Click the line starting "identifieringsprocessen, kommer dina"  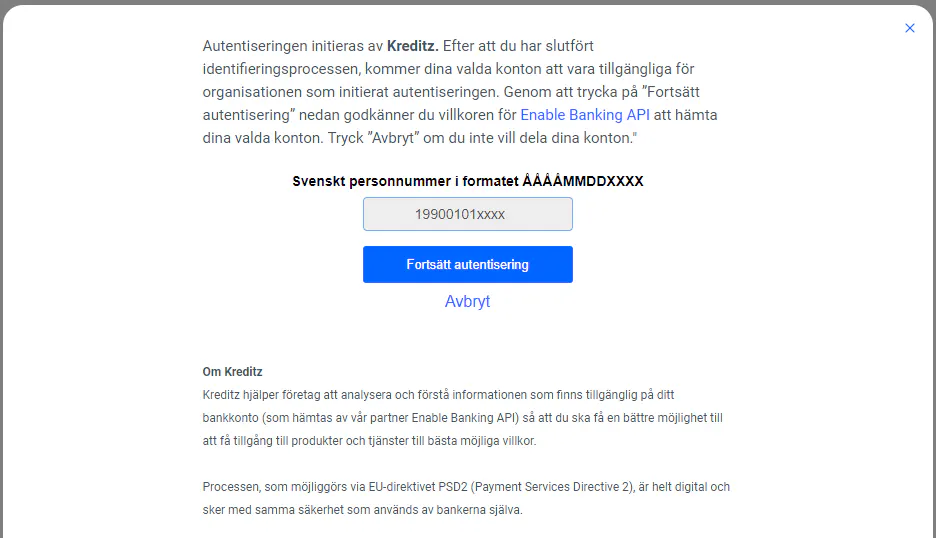pos(448,69)
